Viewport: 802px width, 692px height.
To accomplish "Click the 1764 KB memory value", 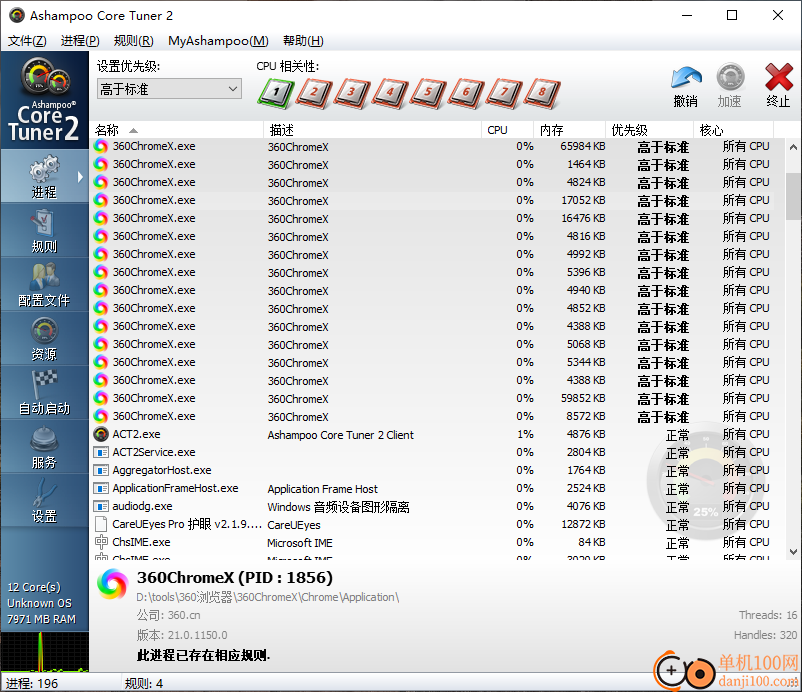I will (586, 471).
